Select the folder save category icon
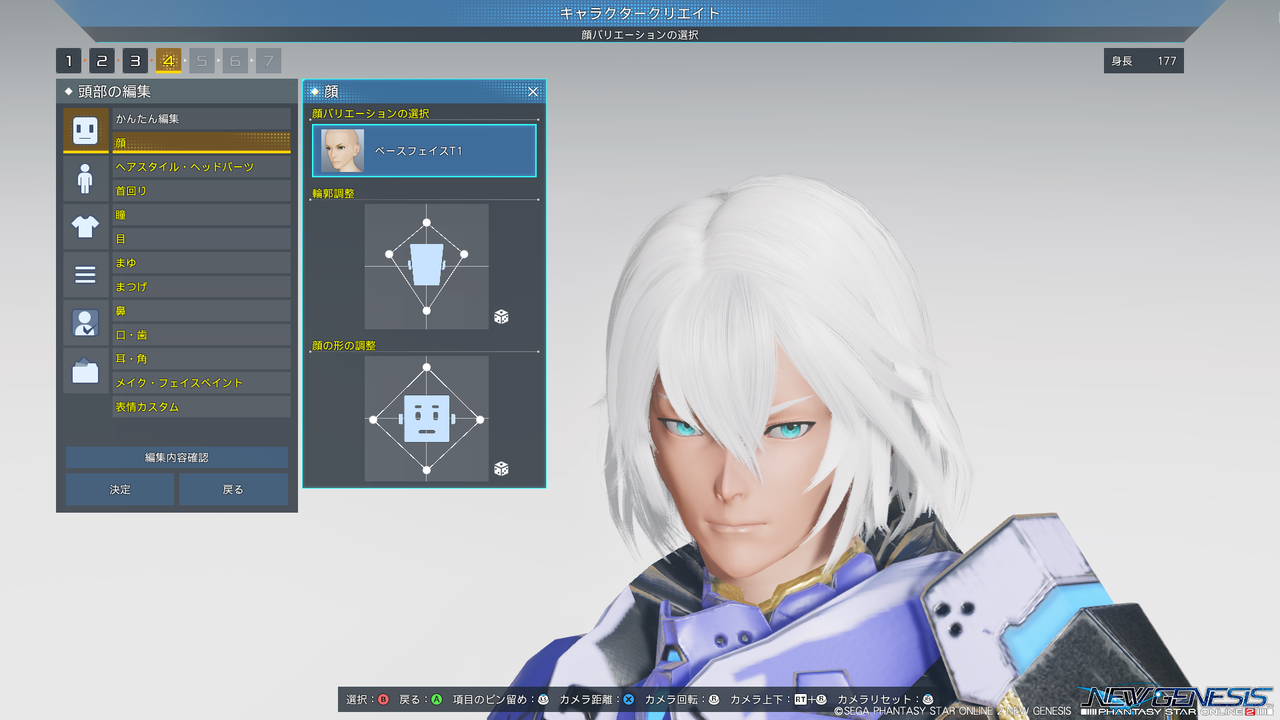 pyautogui.click(x=86, y=371)
